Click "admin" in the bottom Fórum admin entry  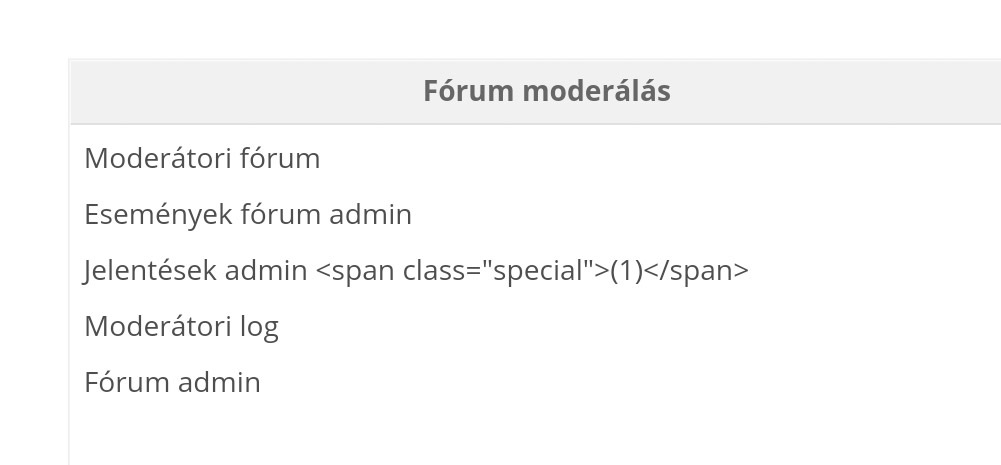[219, 383]
